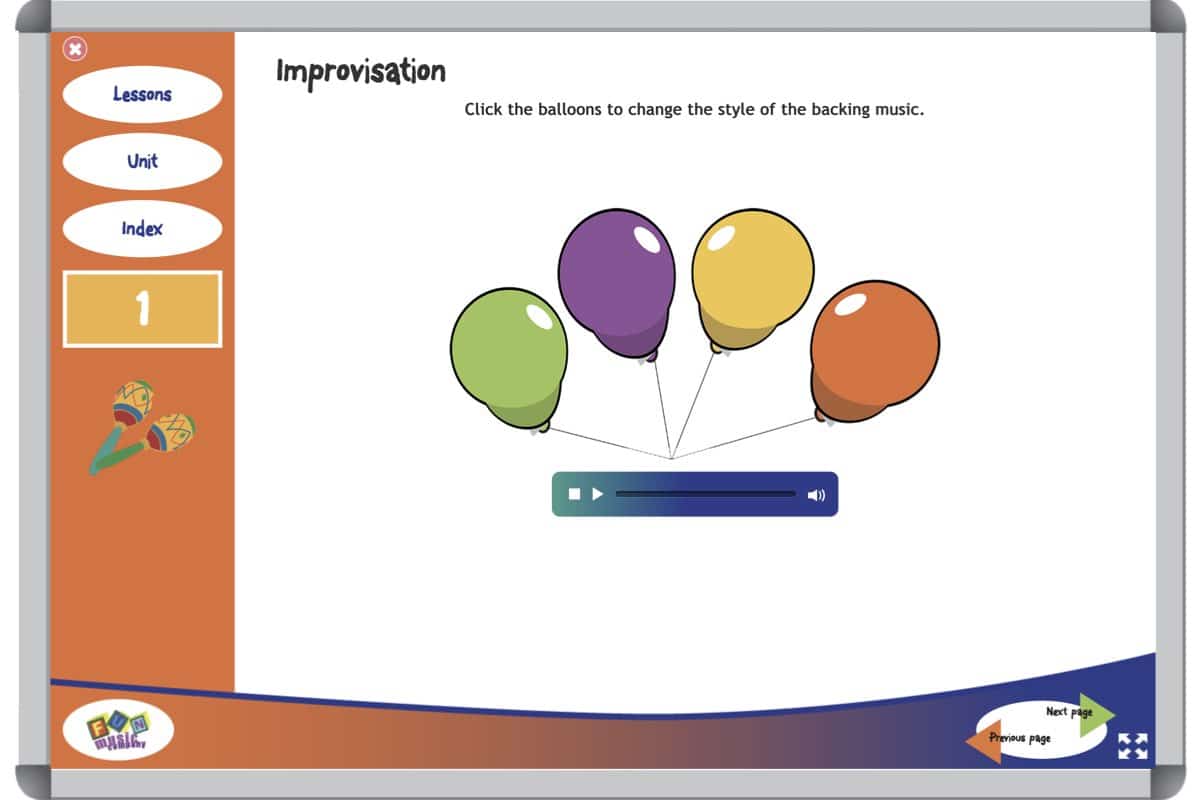The image size is (1200, 800).
Task: Close the lesson with the X icon
Action: (x=75, y=48)
